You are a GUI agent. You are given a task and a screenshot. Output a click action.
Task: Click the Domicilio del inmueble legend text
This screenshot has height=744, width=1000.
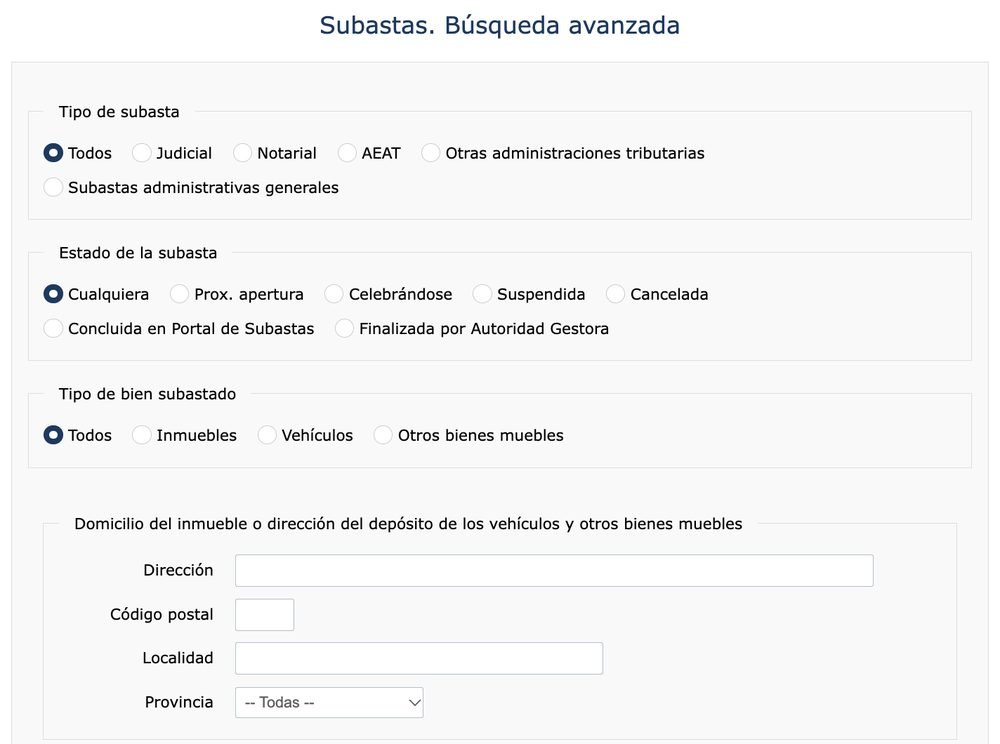pyautogui.click(x=408, y=523)
